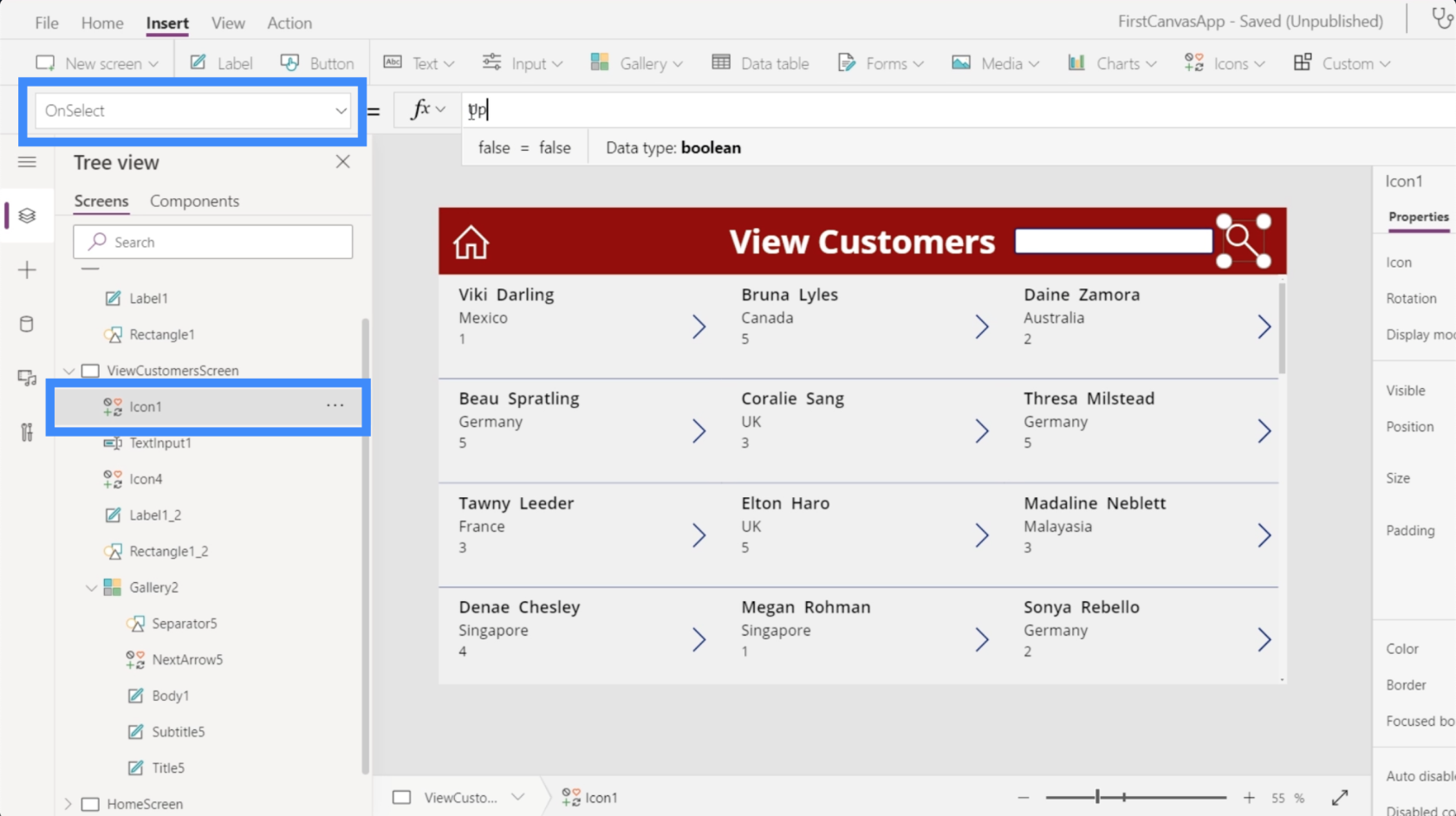Open the File menu

click(47, 23)
